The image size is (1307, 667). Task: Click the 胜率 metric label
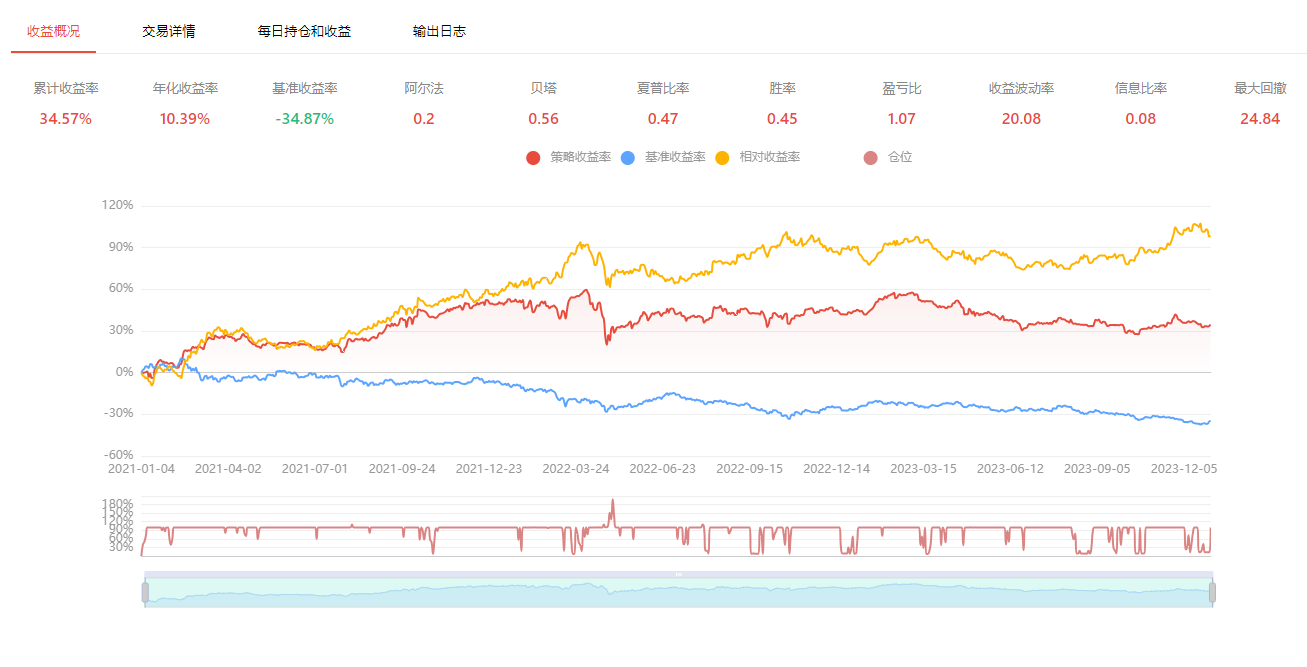point(782,88)
